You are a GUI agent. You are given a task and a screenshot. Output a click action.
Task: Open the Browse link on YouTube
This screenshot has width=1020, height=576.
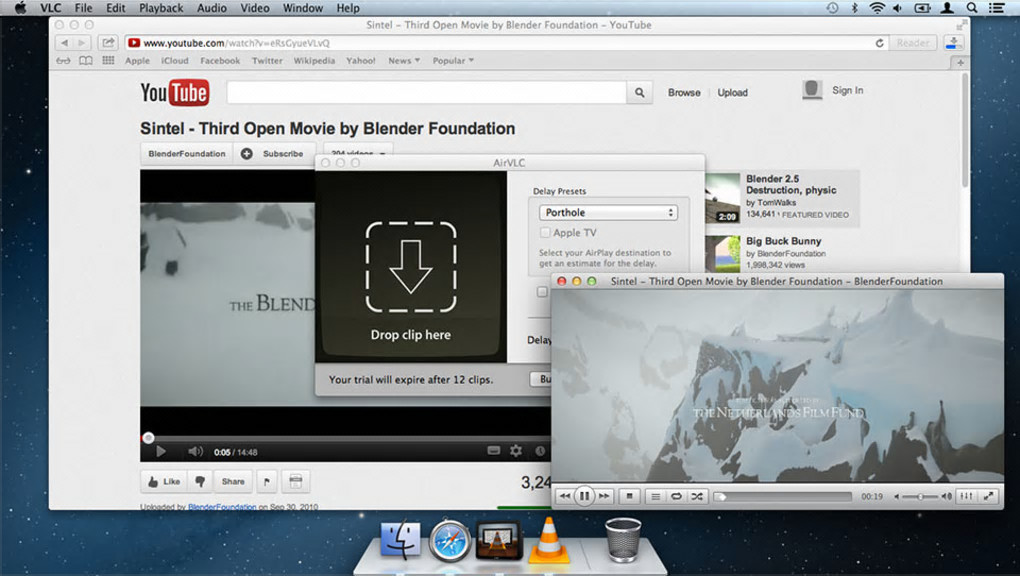pos(684,92)
